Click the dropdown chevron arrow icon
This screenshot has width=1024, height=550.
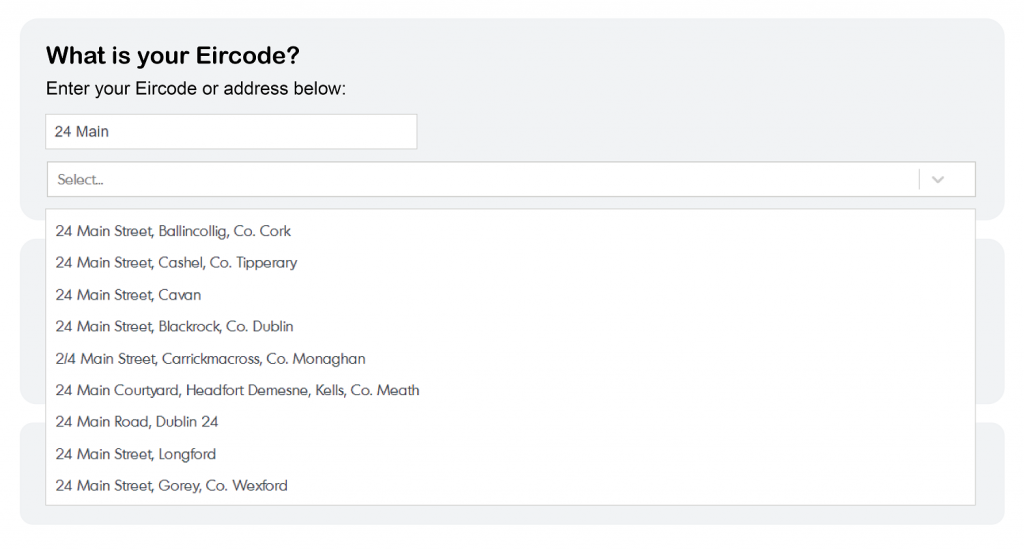937,180
